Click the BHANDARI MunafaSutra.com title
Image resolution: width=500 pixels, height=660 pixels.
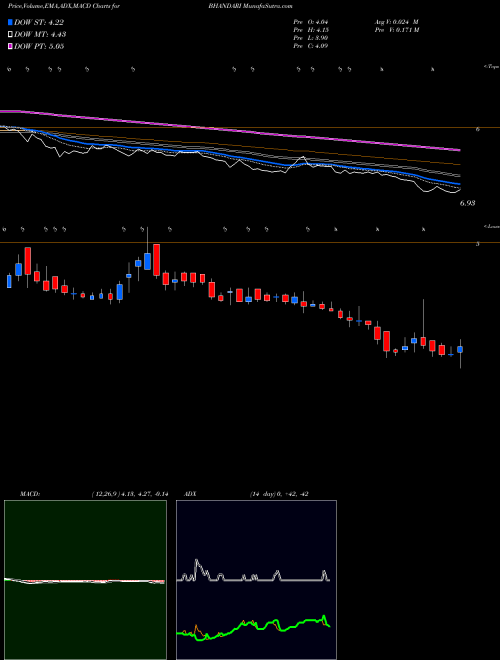click(x=250, y=6)
